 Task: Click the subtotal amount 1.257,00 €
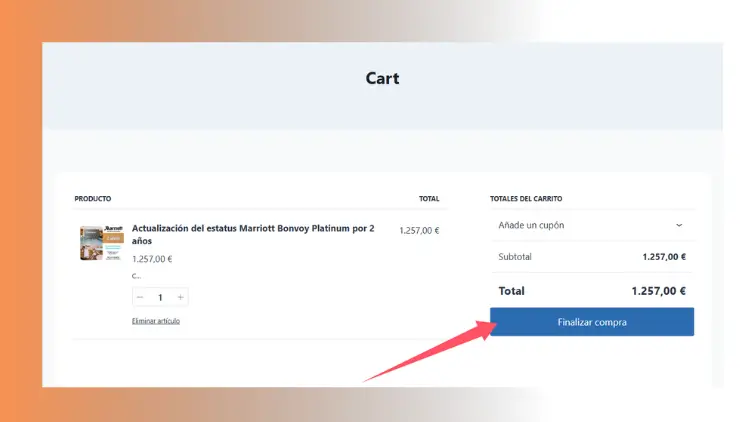(x=663, y=257)
